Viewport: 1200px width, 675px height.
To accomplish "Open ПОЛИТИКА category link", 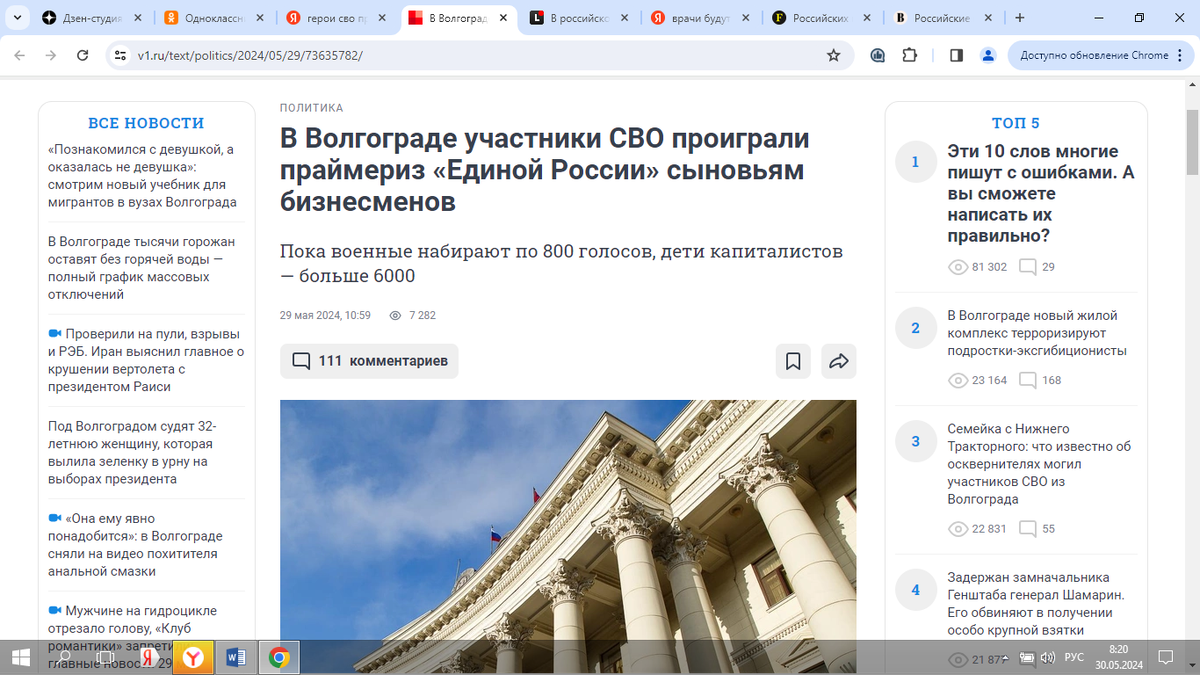I will (311, 108).
